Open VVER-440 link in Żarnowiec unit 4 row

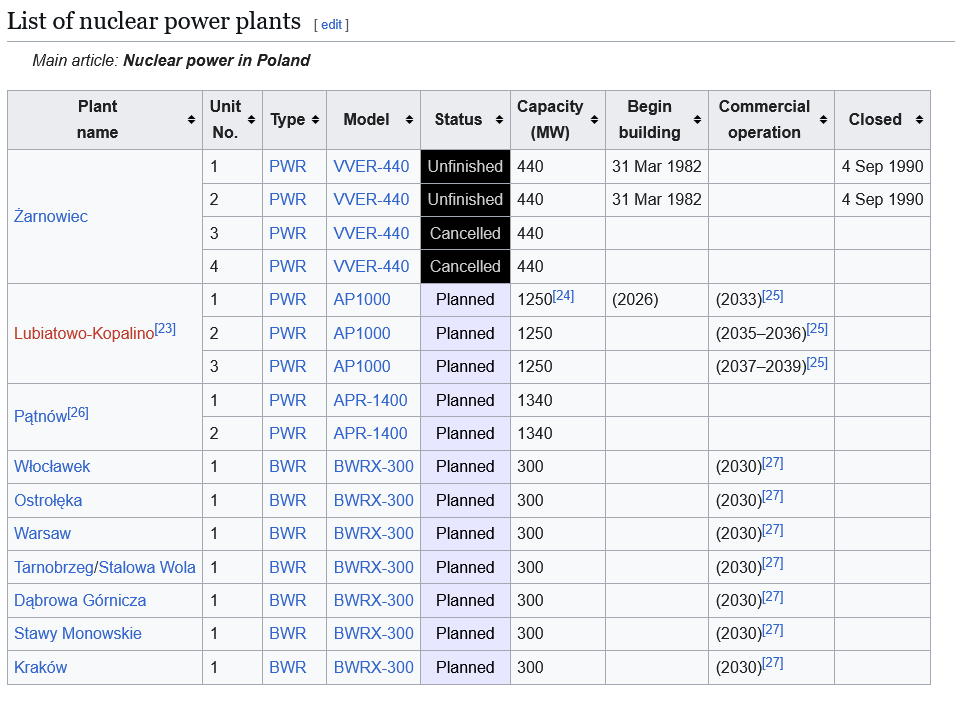tap(371, 266)
